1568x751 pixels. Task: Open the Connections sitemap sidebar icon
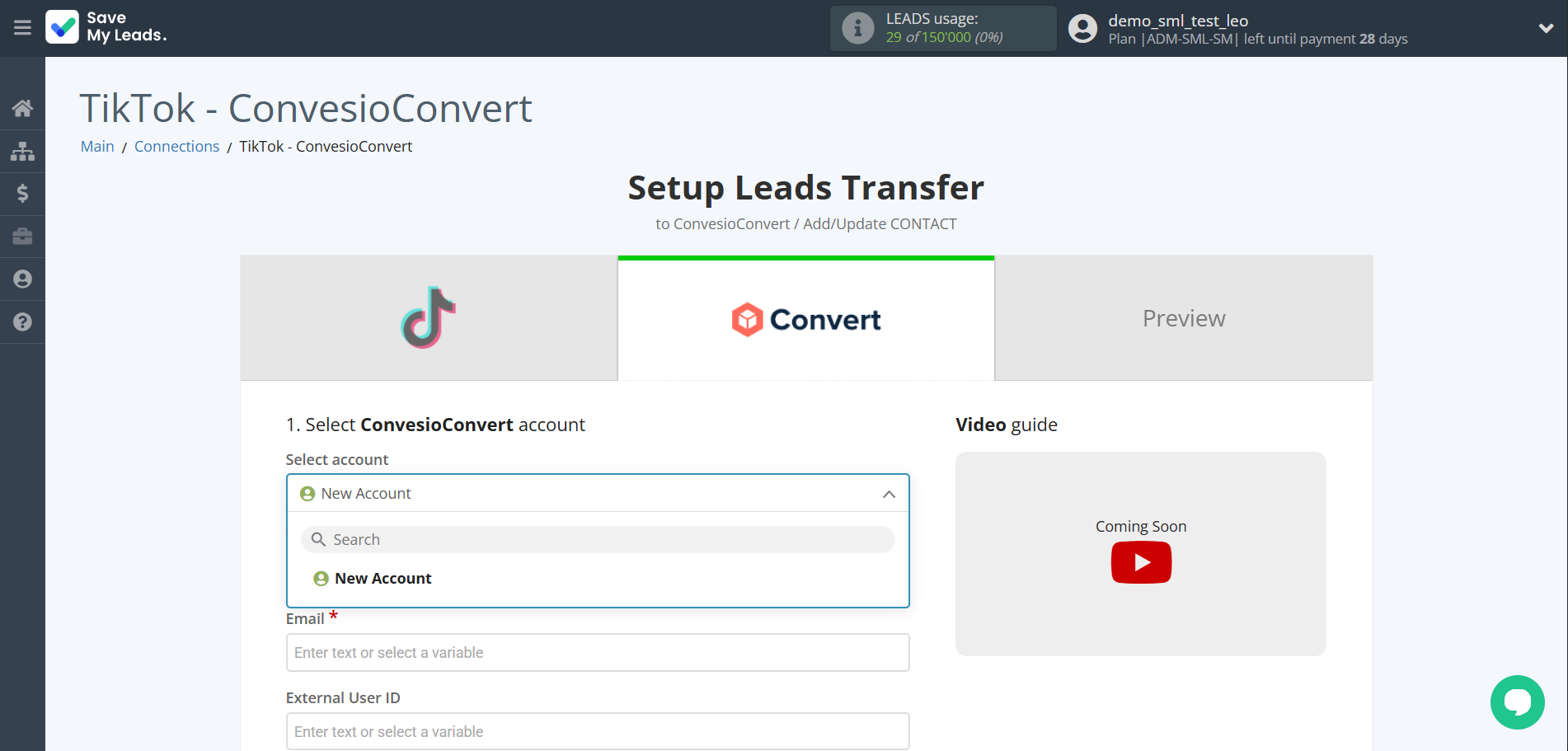[x=22, y=151]
